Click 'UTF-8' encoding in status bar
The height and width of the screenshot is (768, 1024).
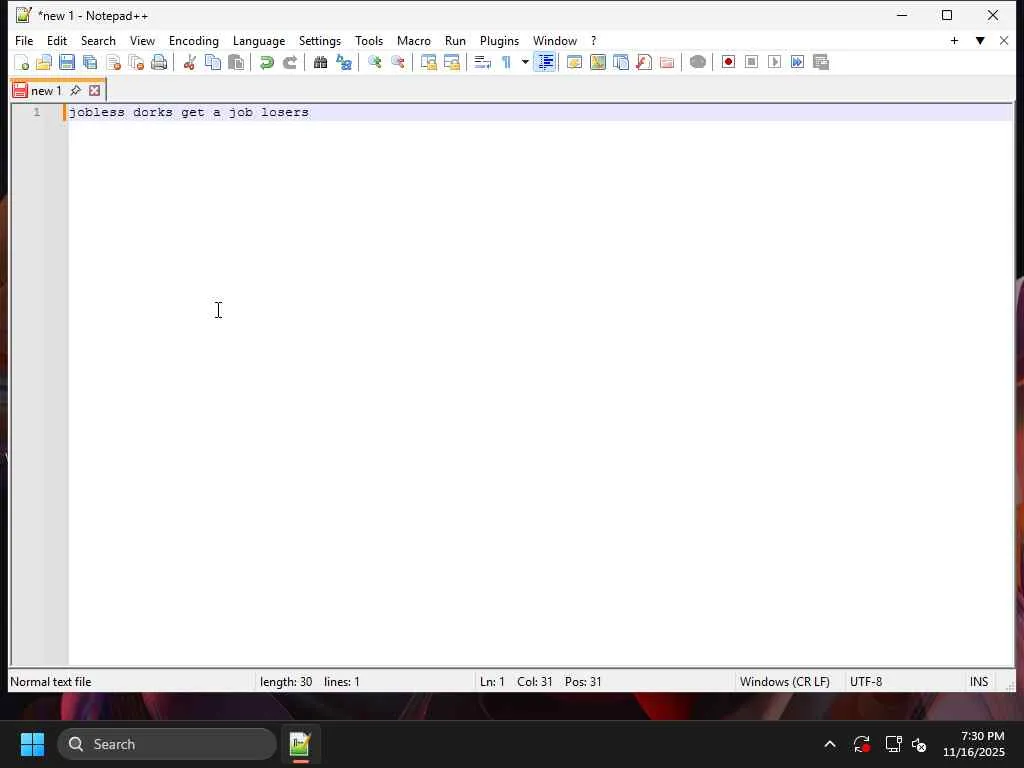pos(866,682)
